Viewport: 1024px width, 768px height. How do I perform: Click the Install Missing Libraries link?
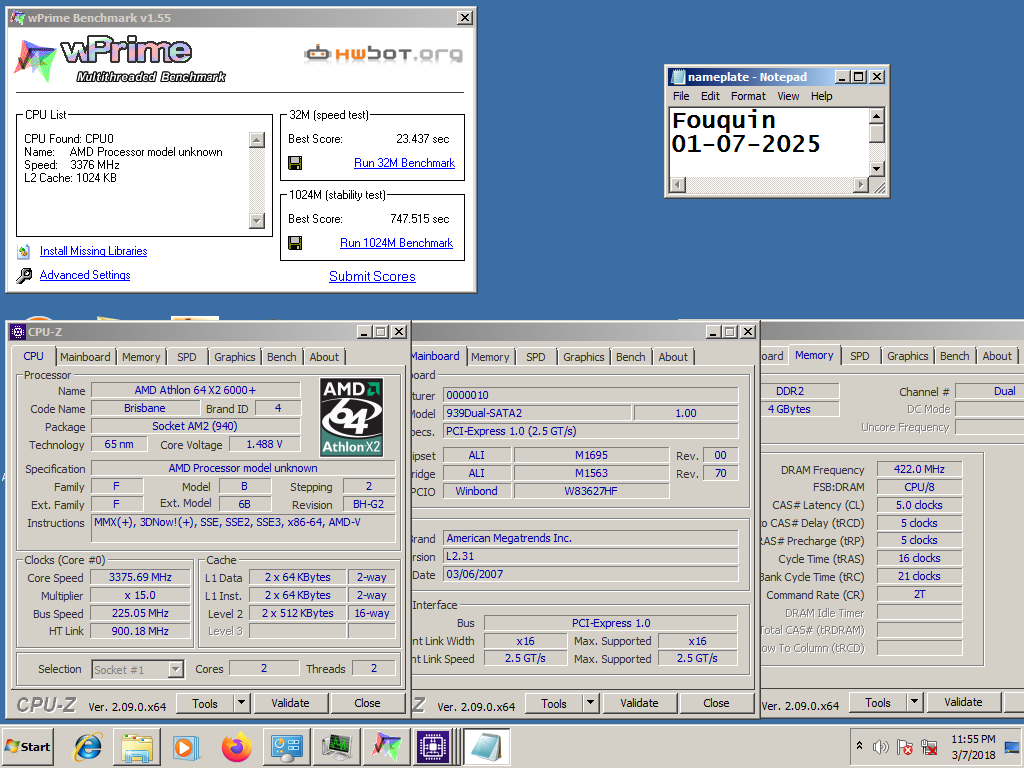point(93,251)
